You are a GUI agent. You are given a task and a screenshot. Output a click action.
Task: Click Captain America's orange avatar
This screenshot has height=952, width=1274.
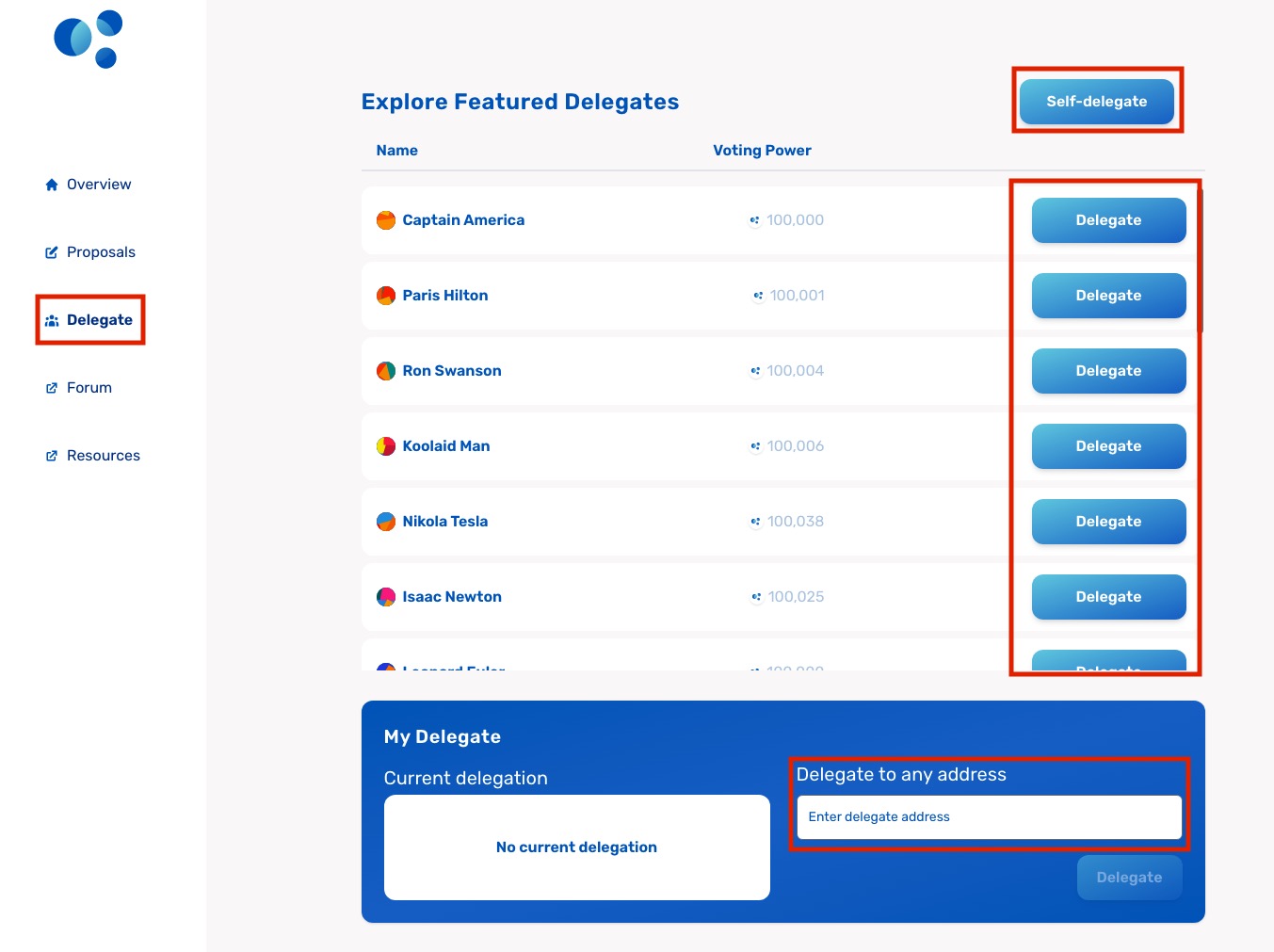(386, 220)
